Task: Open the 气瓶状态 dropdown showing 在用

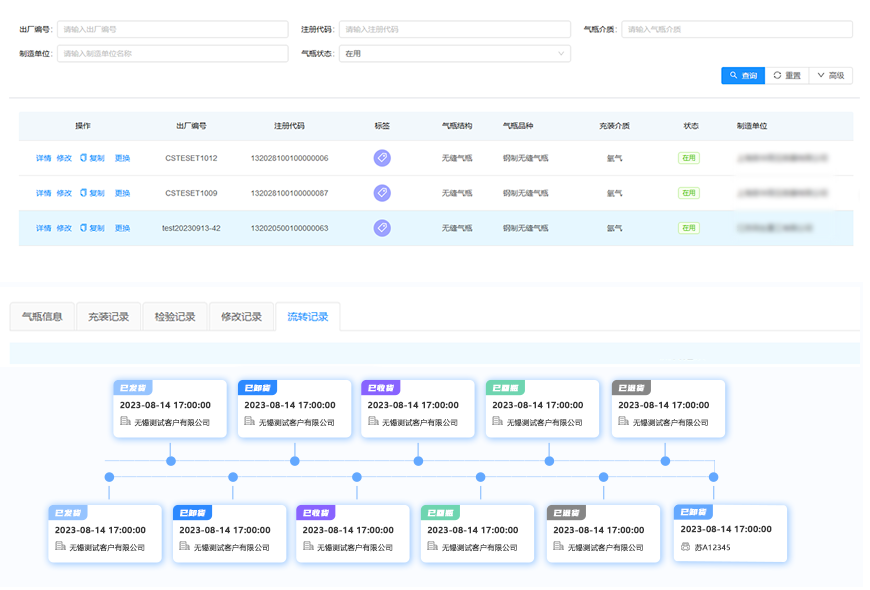Action: pyautogui.click(x=455, y=54)
